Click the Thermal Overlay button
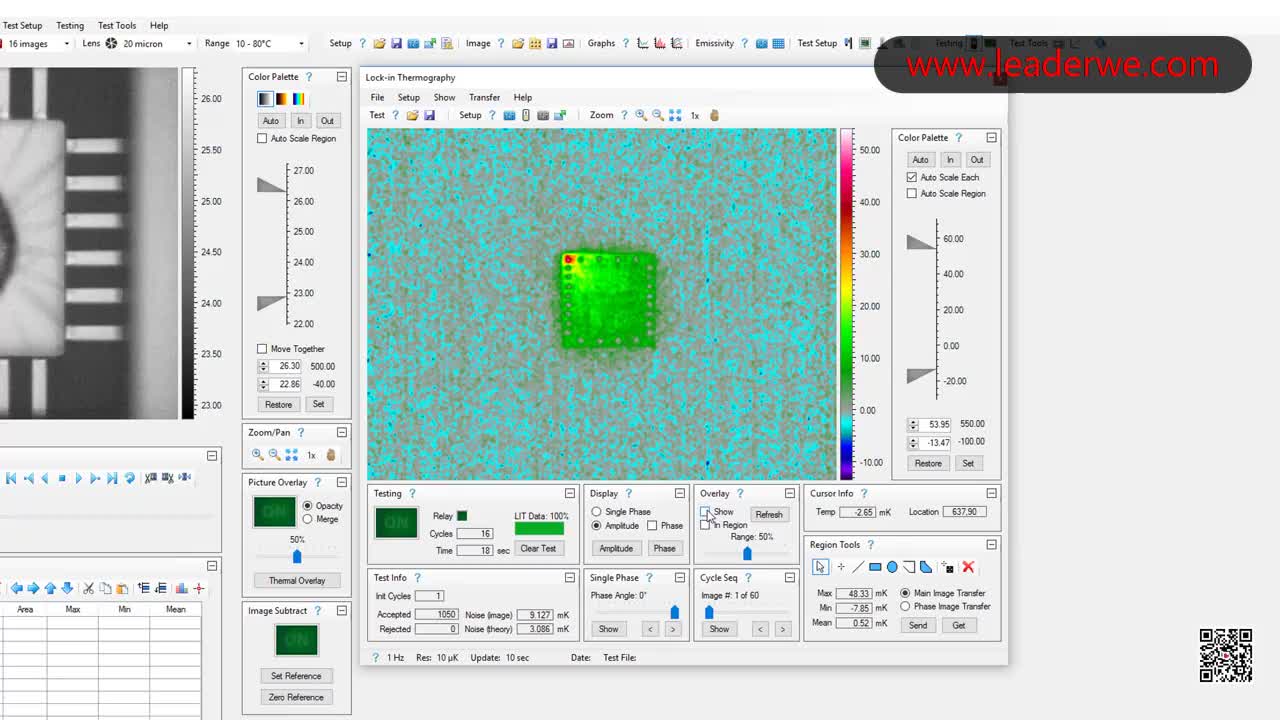1280x720 pixels. click(x=297, y=580)
